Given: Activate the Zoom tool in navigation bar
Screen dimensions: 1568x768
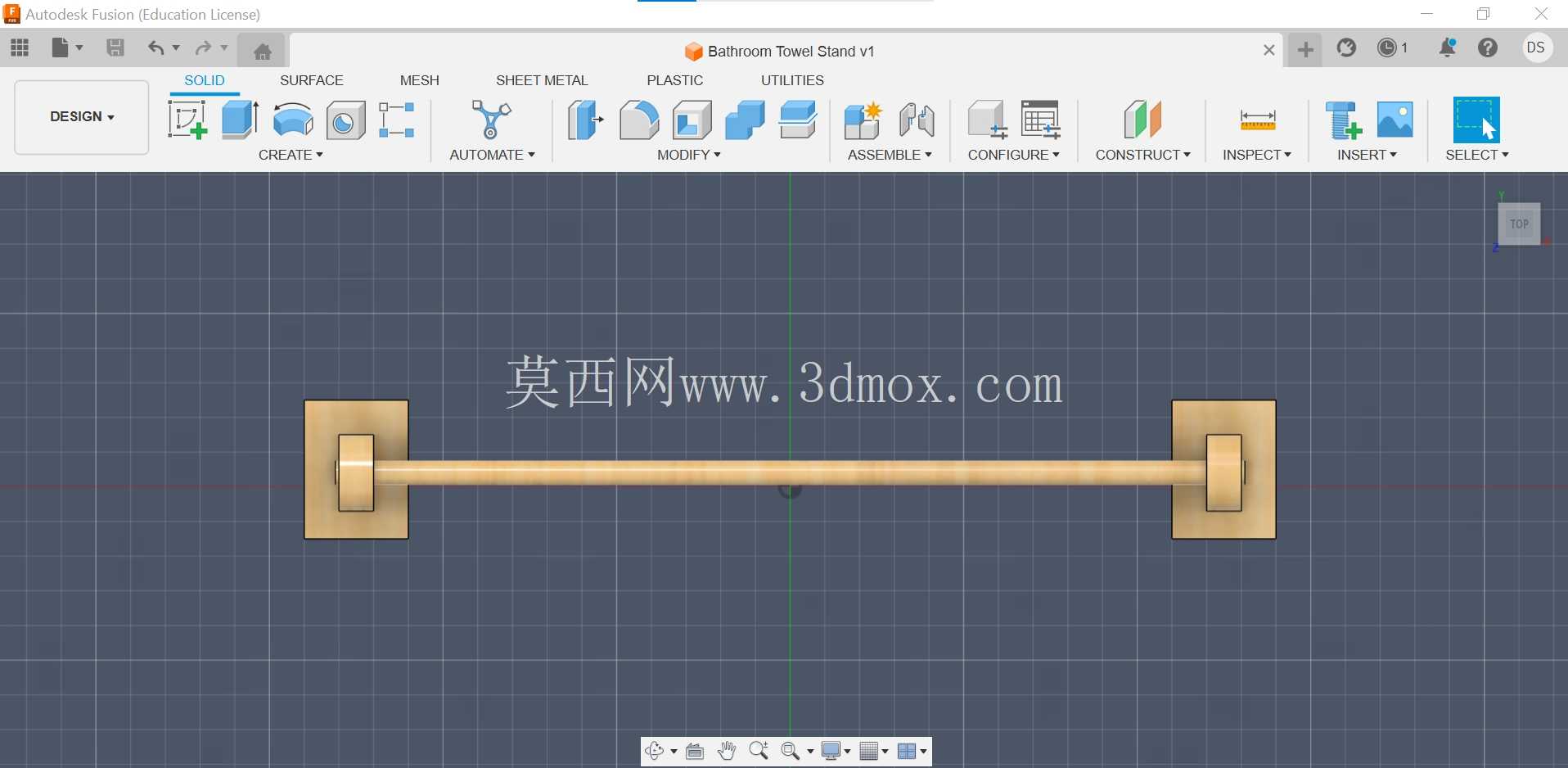Looking at the screenshot, I should click(759, 751).
